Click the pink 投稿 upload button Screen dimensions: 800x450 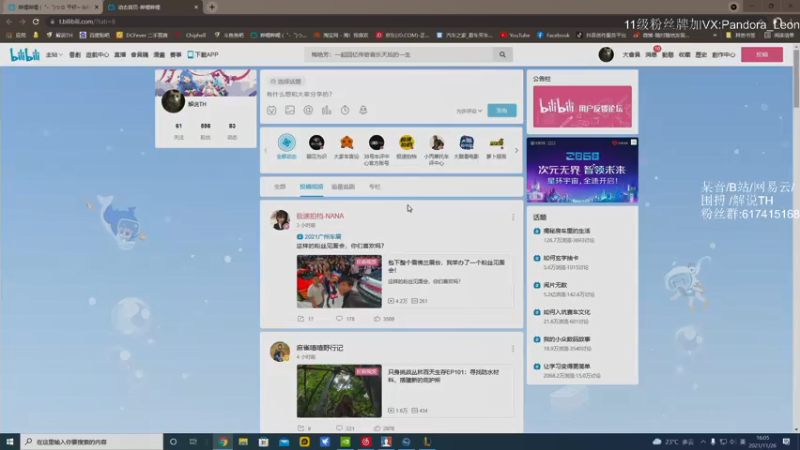(762, 55)
